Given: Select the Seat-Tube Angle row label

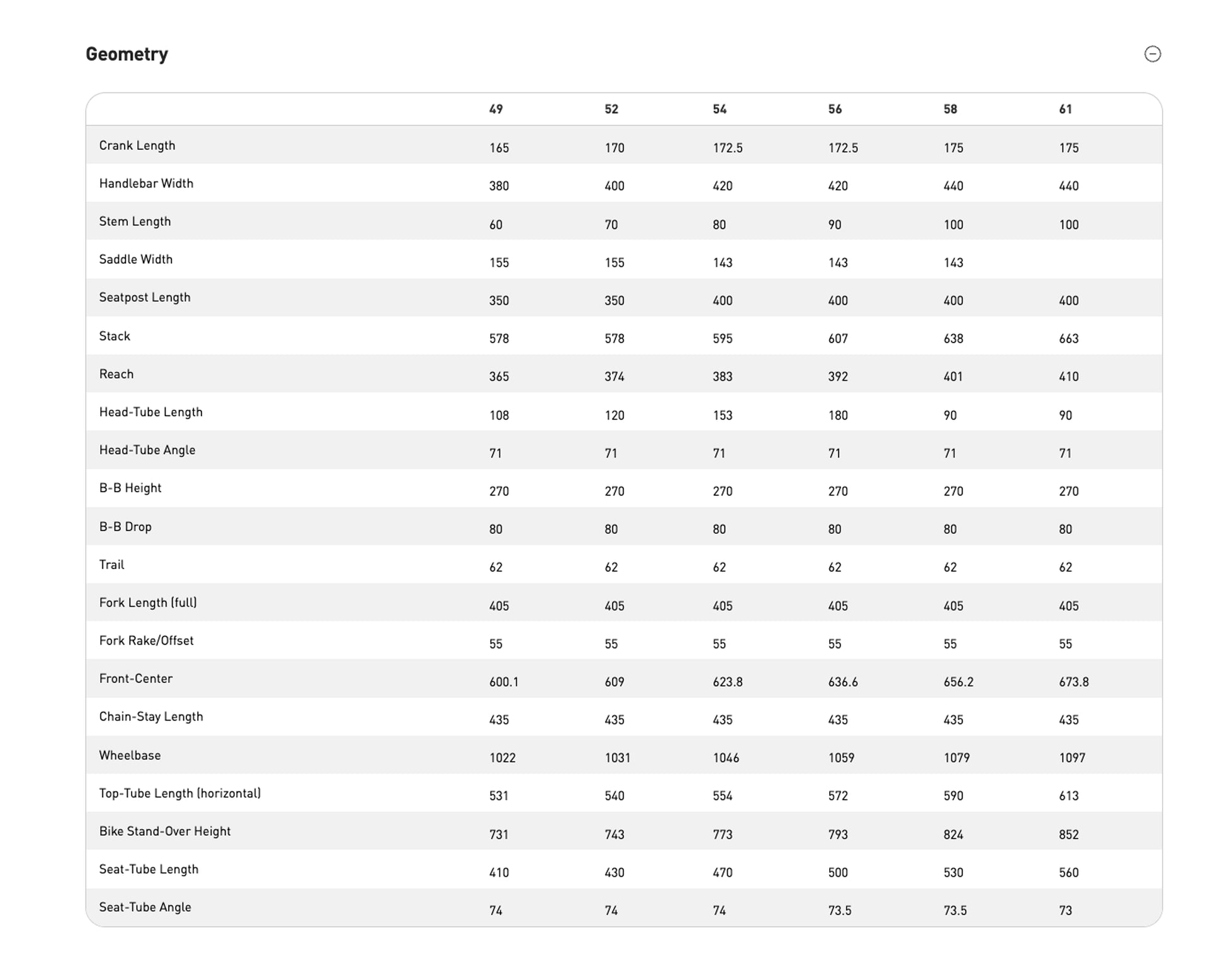Looking at the screenshot, I should pos(145,907).
